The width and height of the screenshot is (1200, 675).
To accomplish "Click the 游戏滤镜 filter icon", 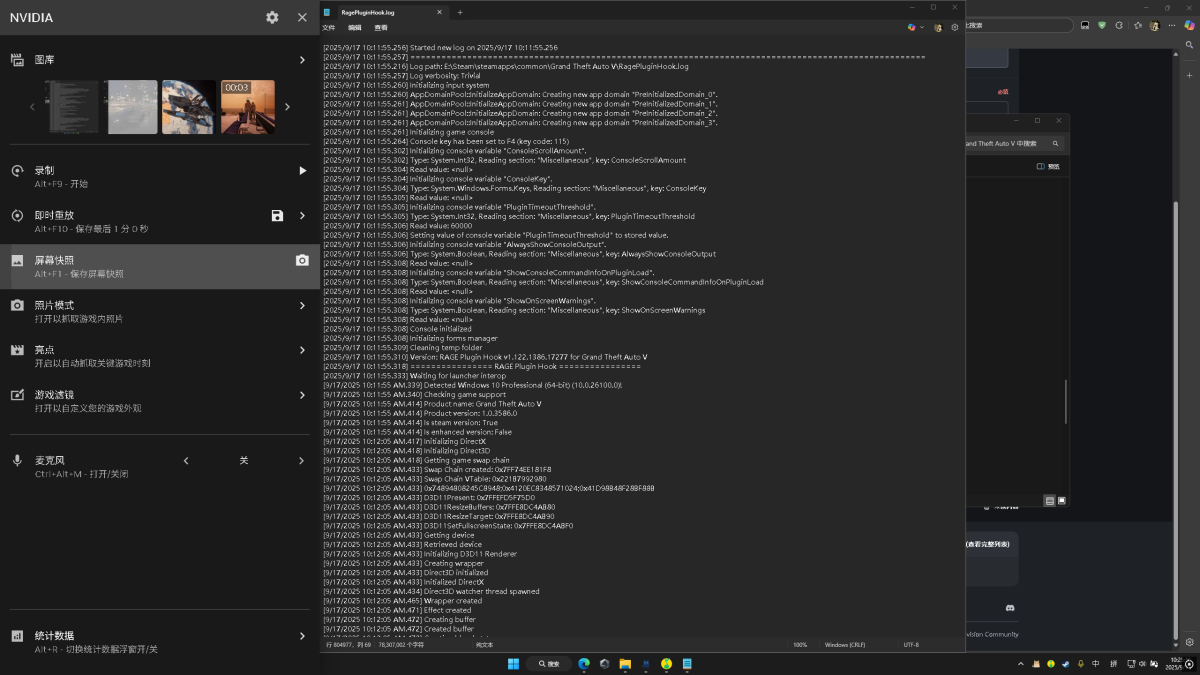I will (x=17, y=395).
